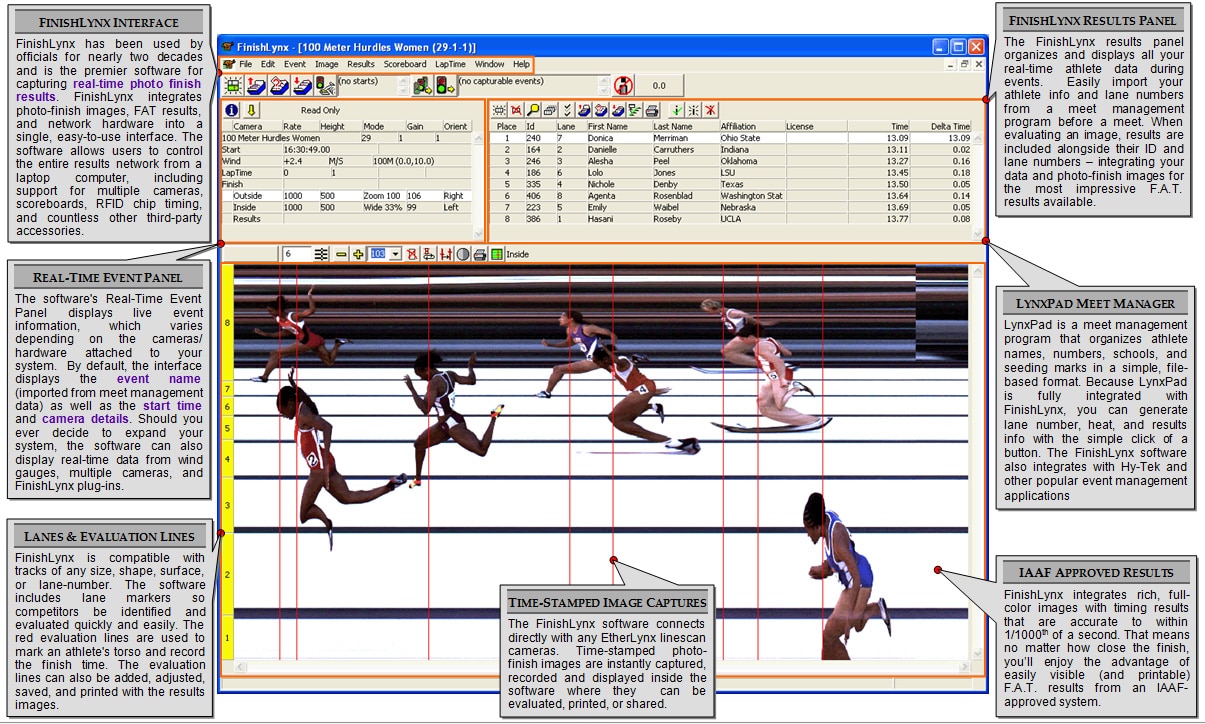This screenshot has height=724, width=1205.
Task: Click the printer icon in results toolbar
Action: [652, 110]
